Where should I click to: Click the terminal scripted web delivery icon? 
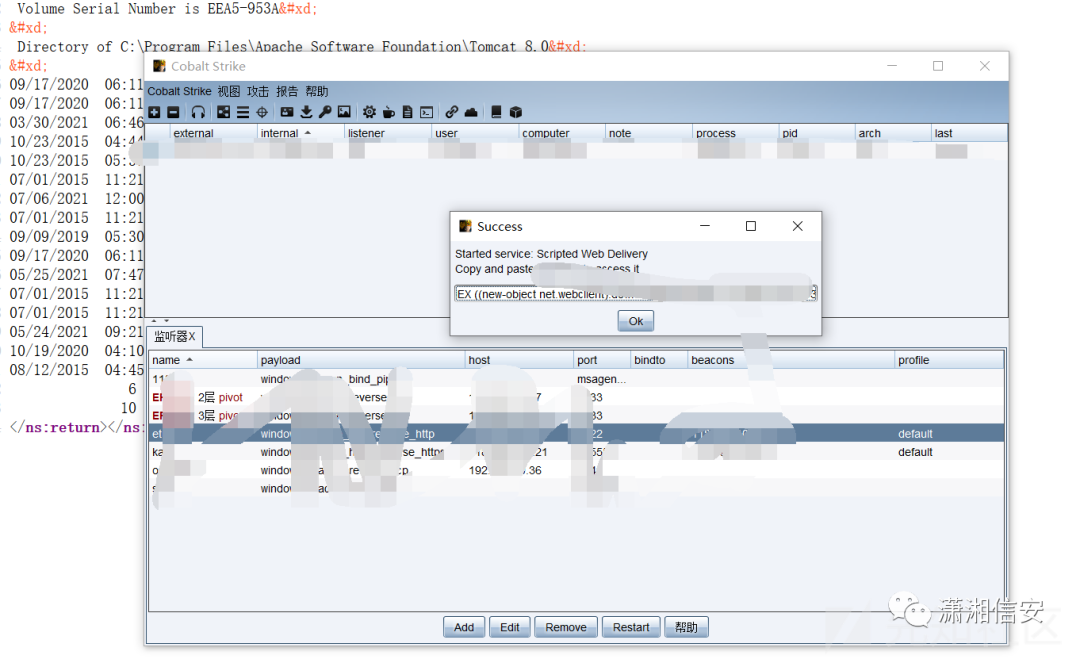point(427,112)
